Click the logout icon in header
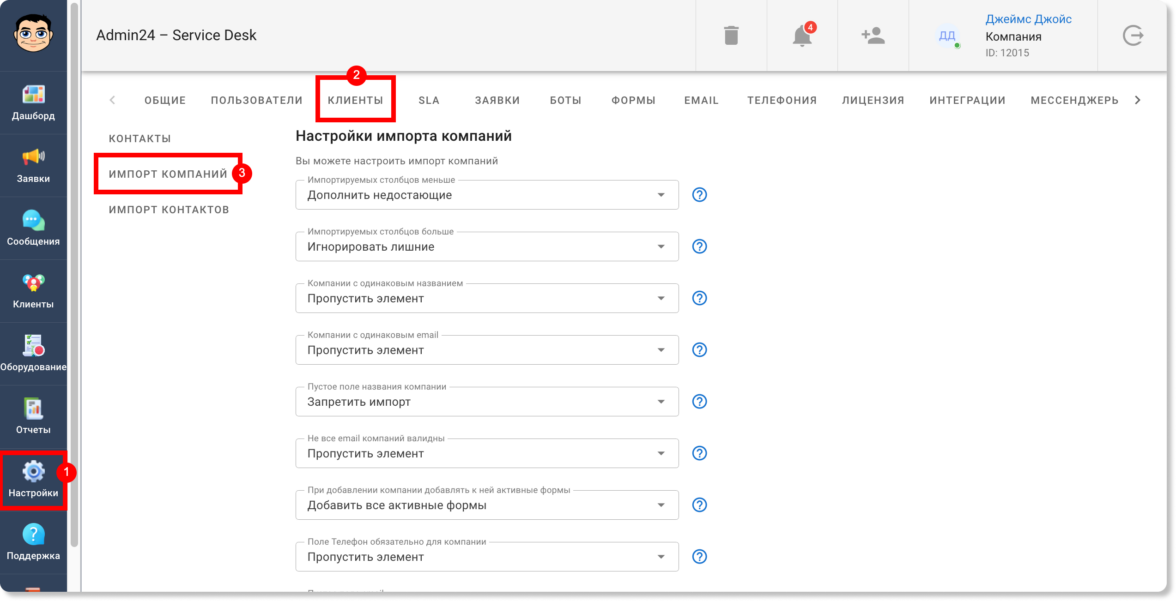 pos(1132,35)
